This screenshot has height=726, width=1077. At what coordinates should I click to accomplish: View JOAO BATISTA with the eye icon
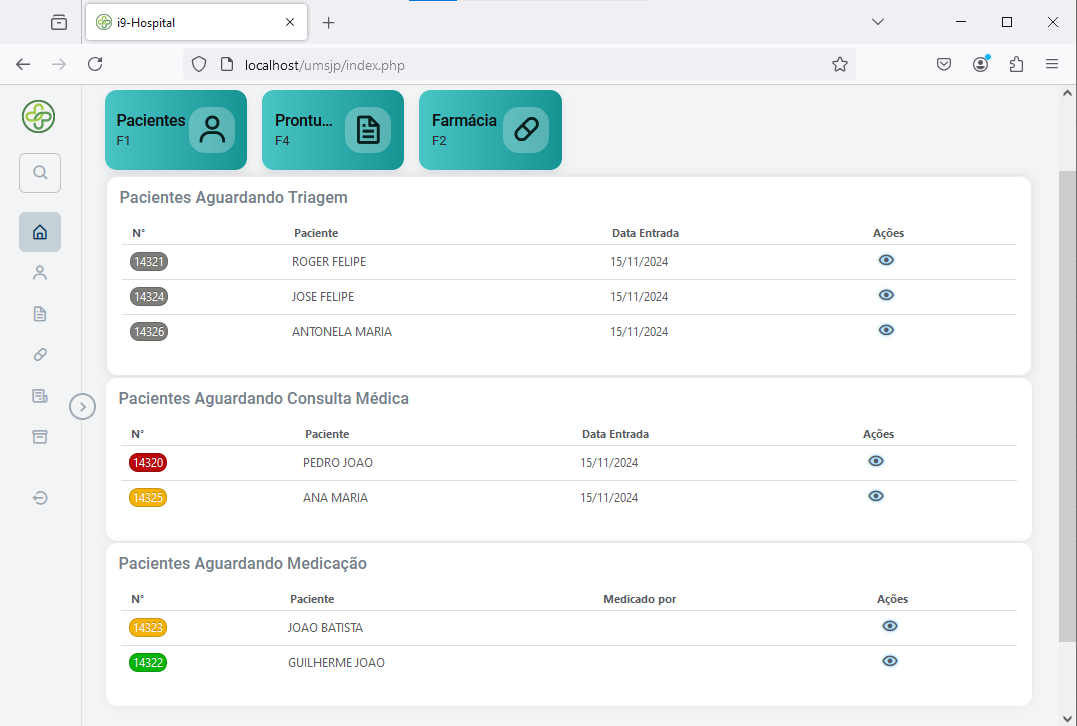click(889, 626)
